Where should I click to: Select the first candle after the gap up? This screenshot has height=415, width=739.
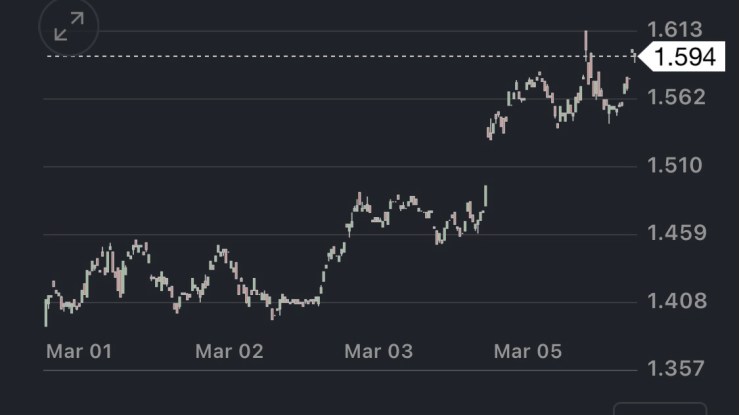click(489, 130)
